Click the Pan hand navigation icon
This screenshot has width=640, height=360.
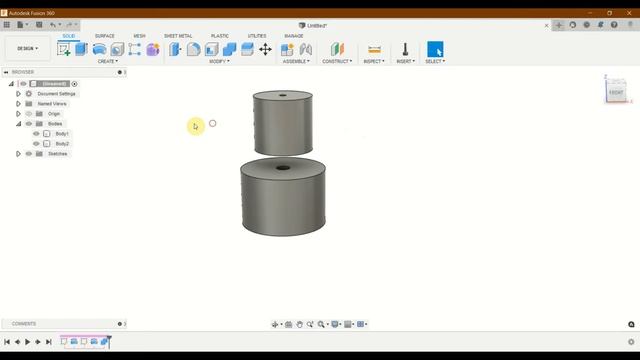(300, 324)
